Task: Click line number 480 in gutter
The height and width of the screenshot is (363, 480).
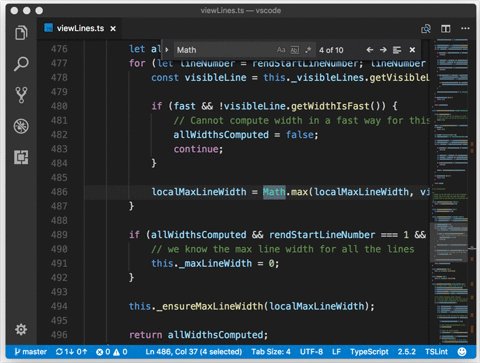Action: pyautogui.click(x=59, y=106)
